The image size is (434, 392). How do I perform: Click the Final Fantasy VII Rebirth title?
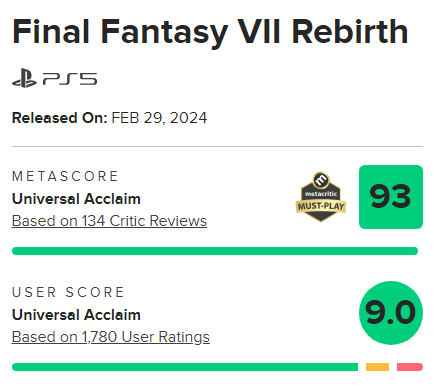pos(210,32)
